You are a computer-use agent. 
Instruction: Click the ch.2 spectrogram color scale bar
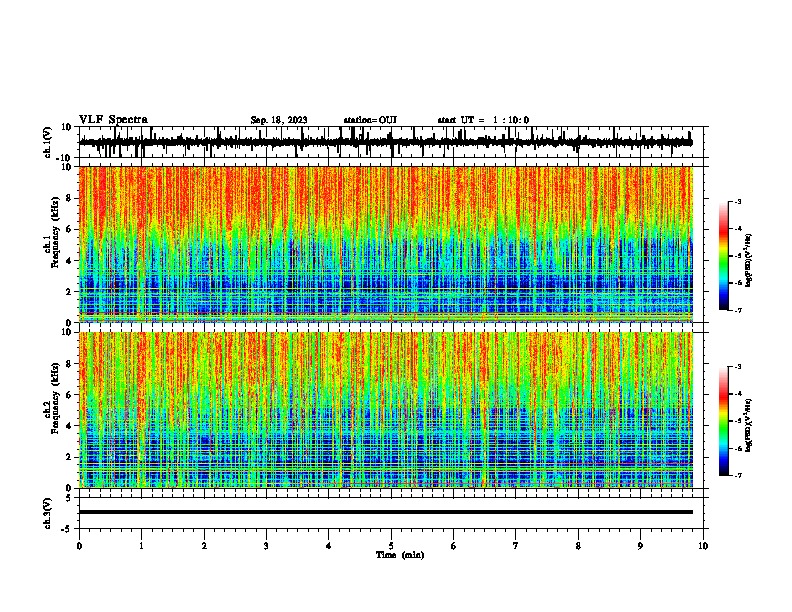[723, 421]
